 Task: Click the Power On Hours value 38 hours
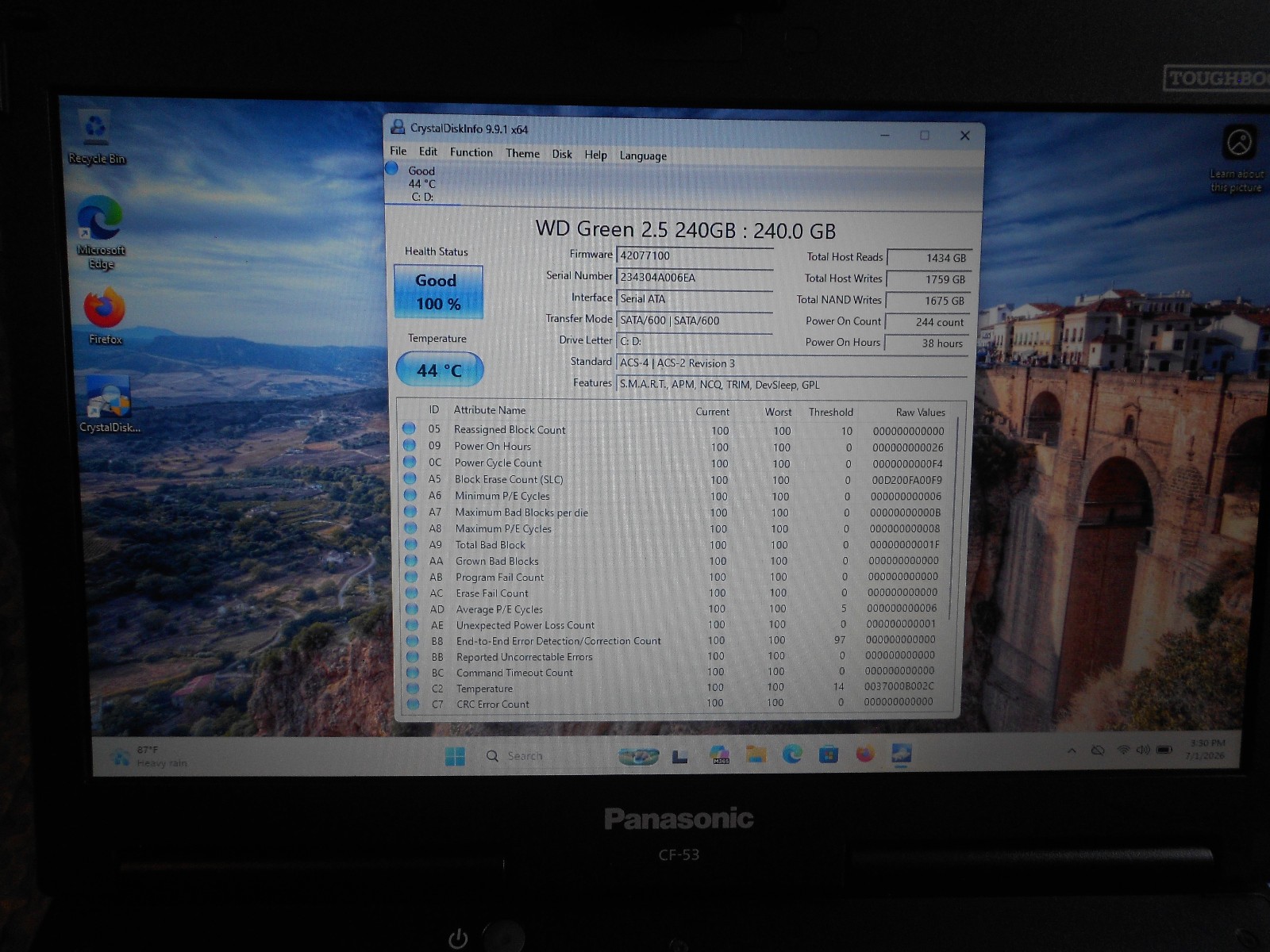(x=926, y=344)
